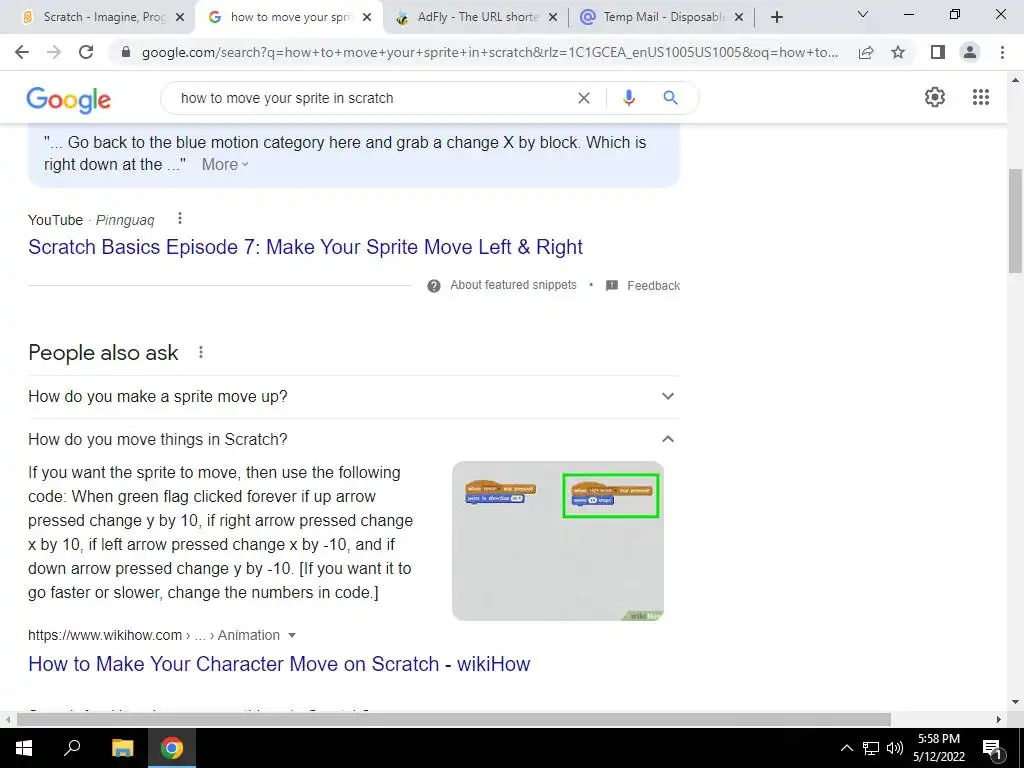
Task: Open the dropdown arrow next to wikihow Animation
Action: click(292, 635)
